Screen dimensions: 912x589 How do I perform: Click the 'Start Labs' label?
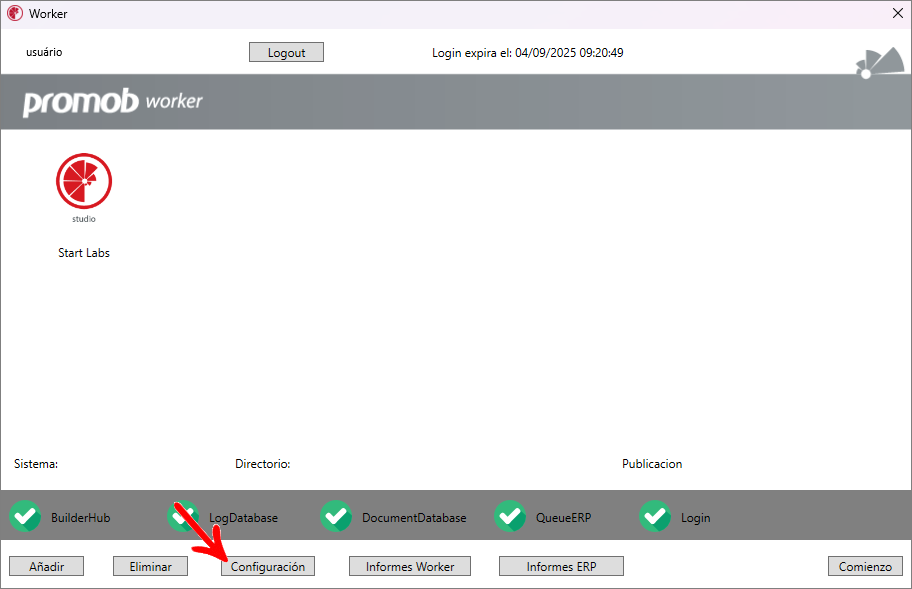click(x=84, y=253)
